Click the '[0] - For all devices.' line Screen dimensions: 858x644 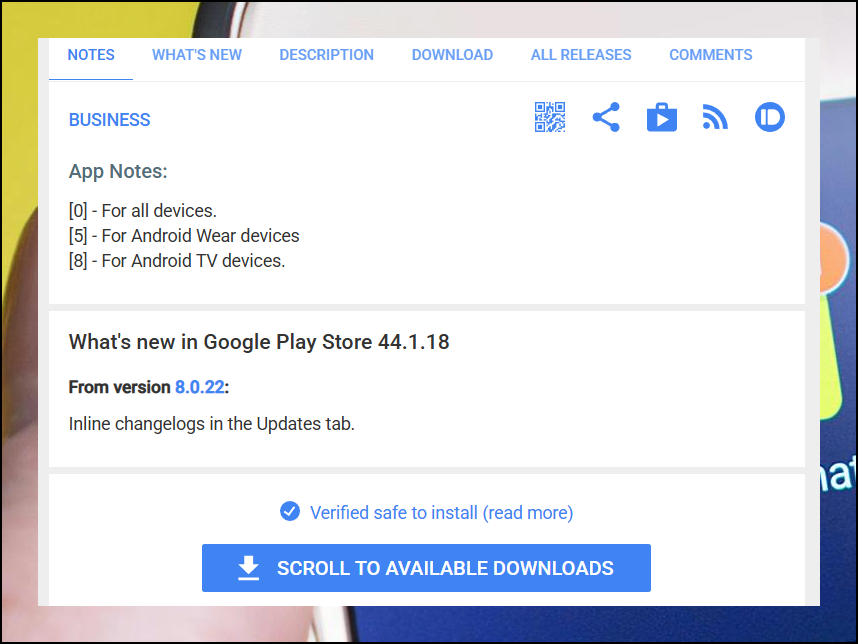point(143,211)
